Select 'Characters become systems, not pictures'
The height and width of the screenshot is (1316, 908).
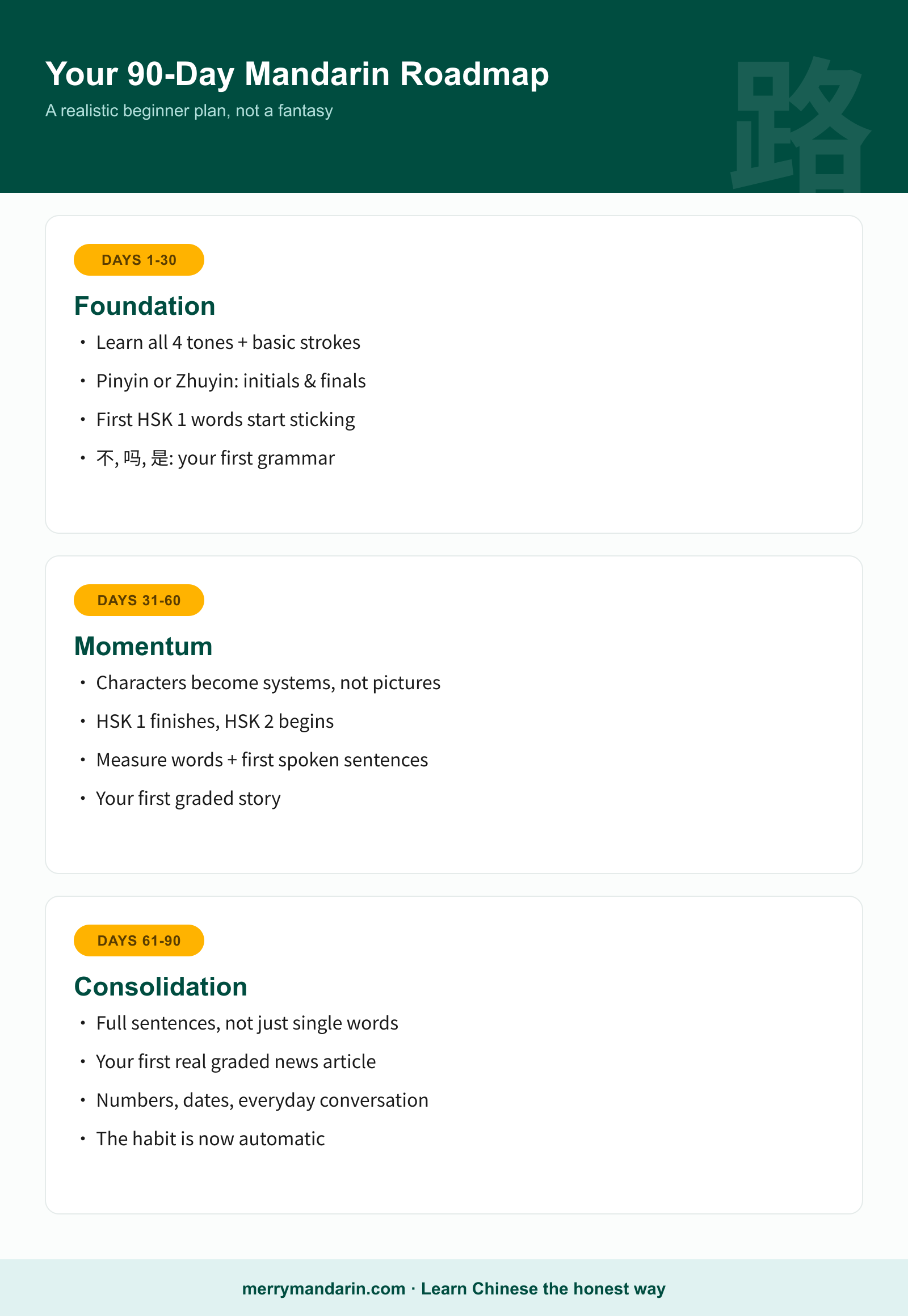[268, 683]
